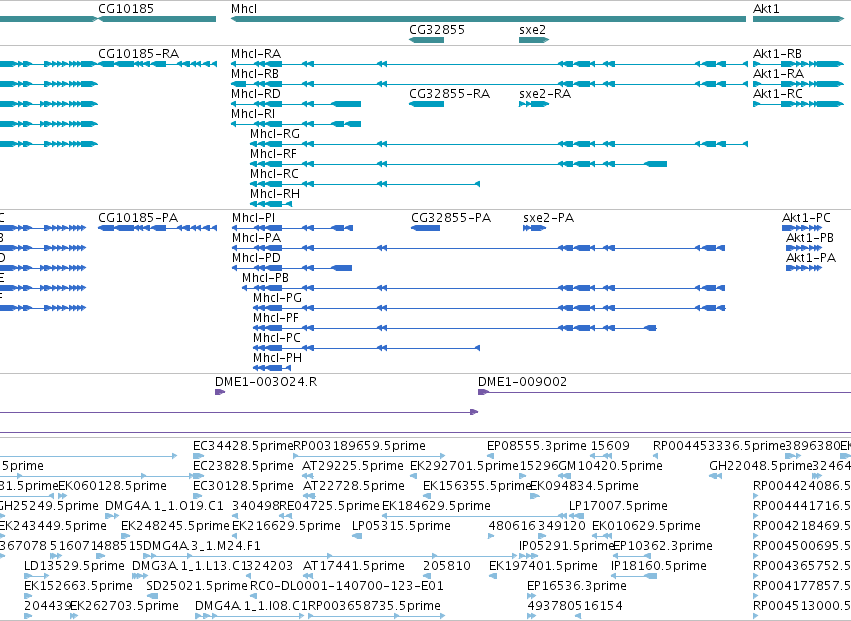Screen dimensions: 851x621
Task: Click the Mhcl-PA protein label
Action: 256,238
